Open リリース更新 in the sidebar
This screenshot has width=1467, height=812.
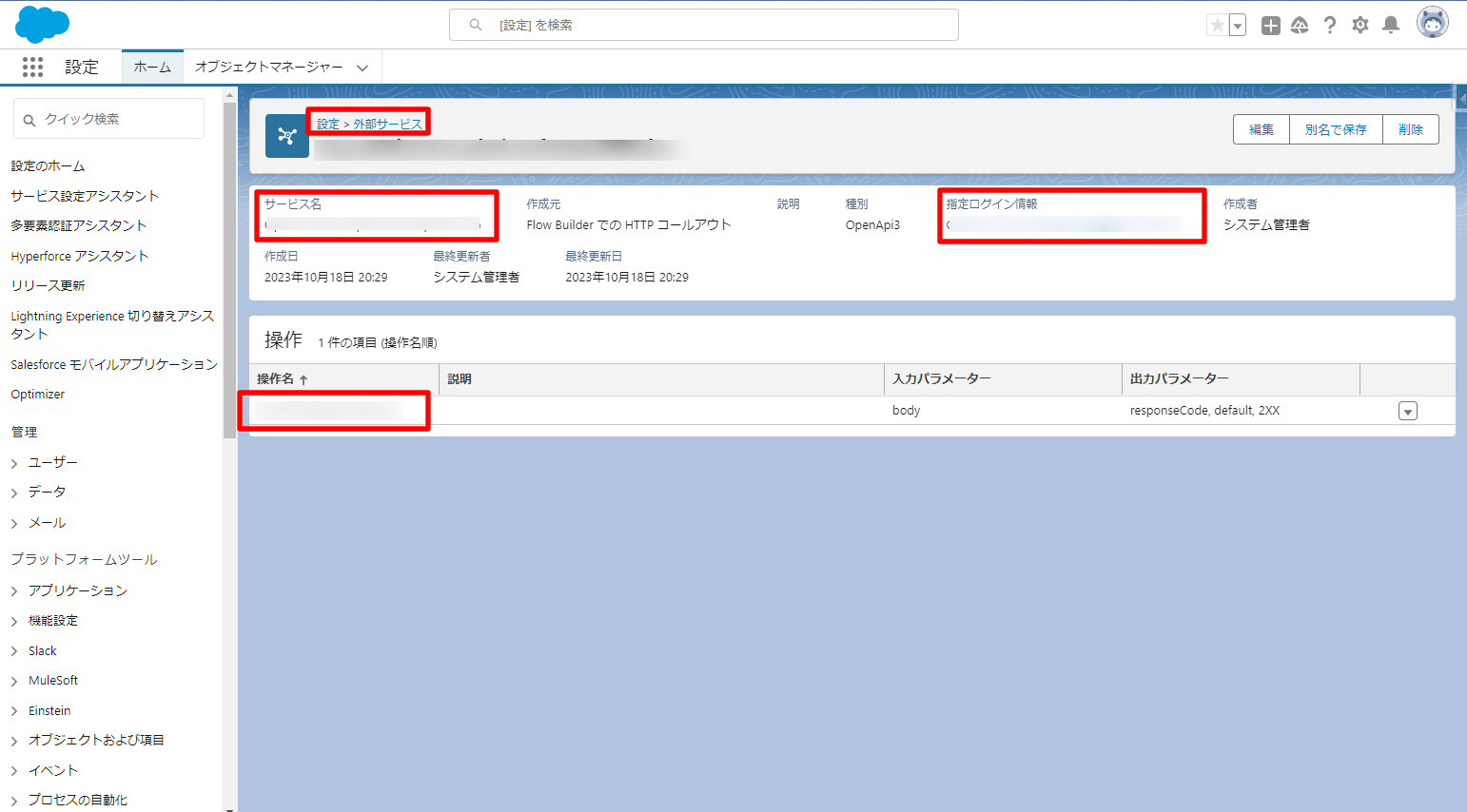coord(48,285)
